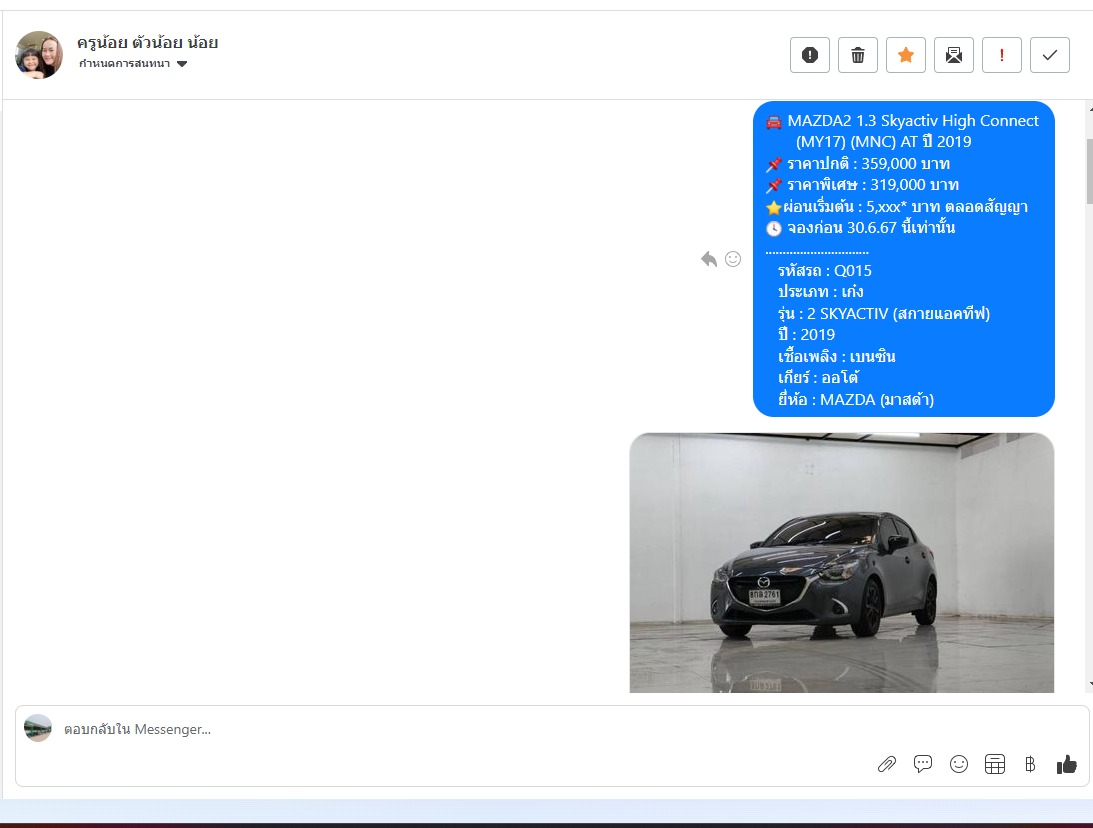This screenshot has width=1093, height=828.
Task: Click the text ประเภท : เก๋ง
Action: pos(820,291)
